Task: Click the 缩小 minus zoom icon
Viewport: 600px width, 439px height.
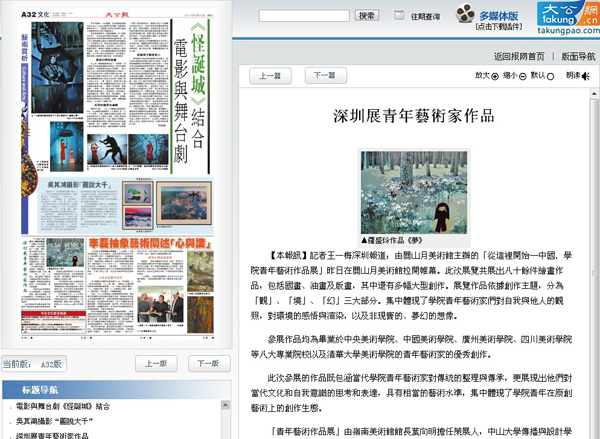Action: coord(523,77)
